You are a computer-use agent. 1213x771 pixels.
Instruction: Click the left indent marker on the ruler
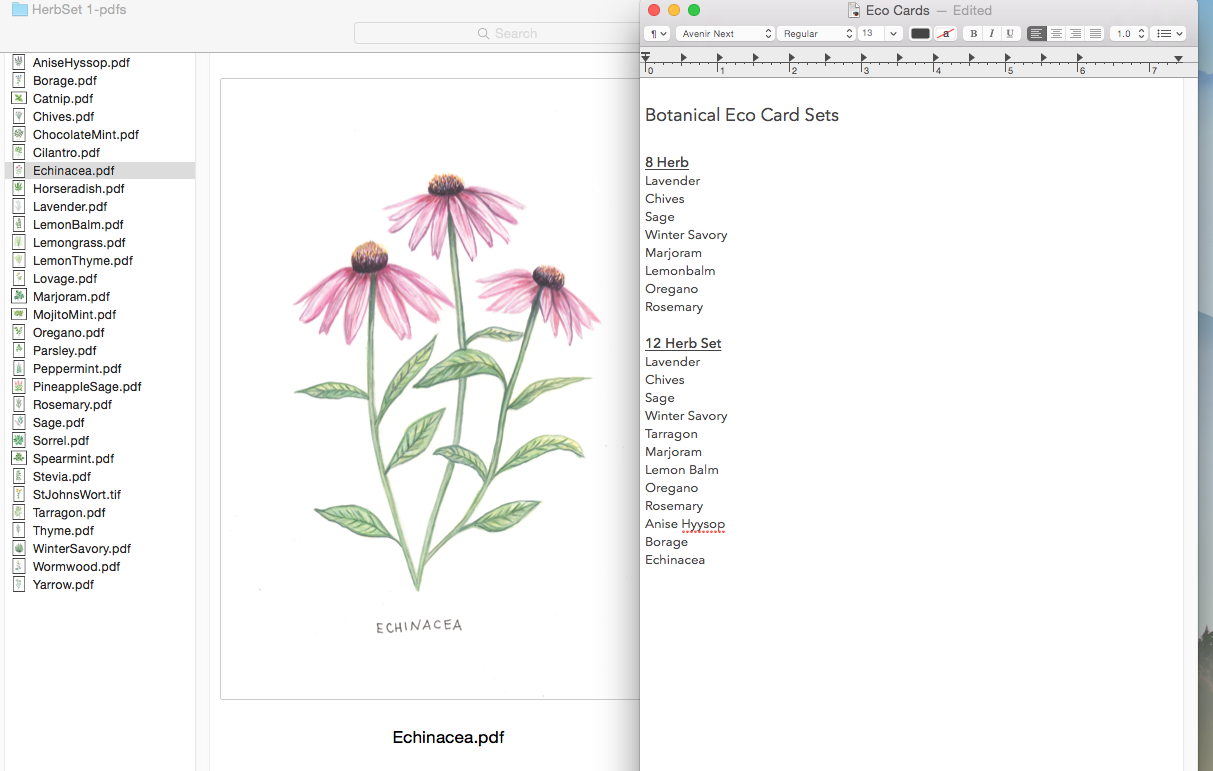coord(646,60)
